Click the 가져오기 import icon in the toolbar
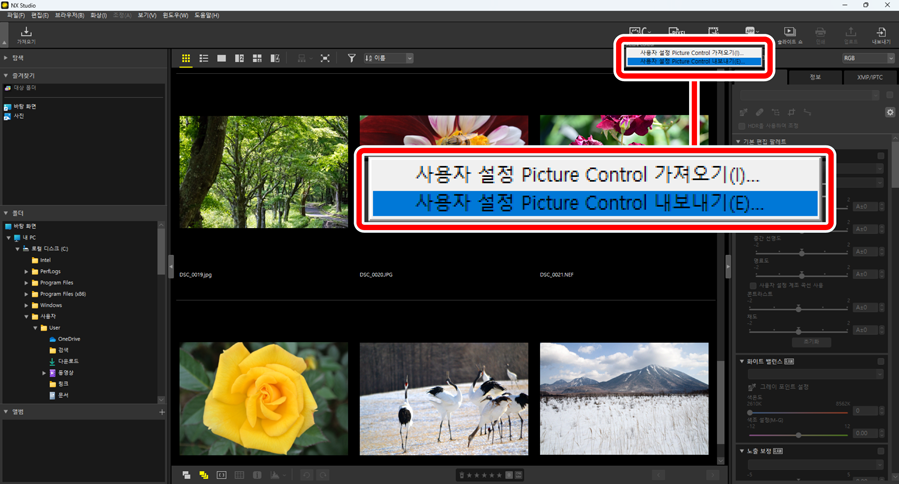The height and width of the screenshot is (484, 899). 26,35
